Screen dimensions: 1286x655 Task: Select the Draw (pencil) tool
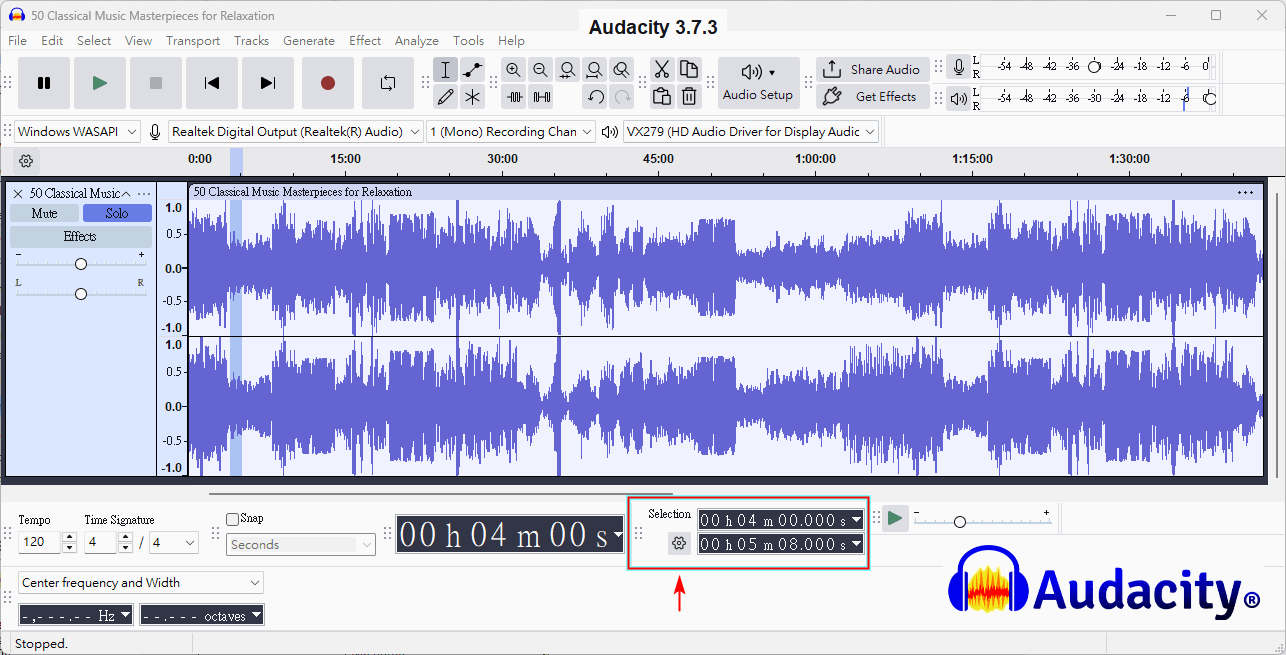tap(446, 97)
